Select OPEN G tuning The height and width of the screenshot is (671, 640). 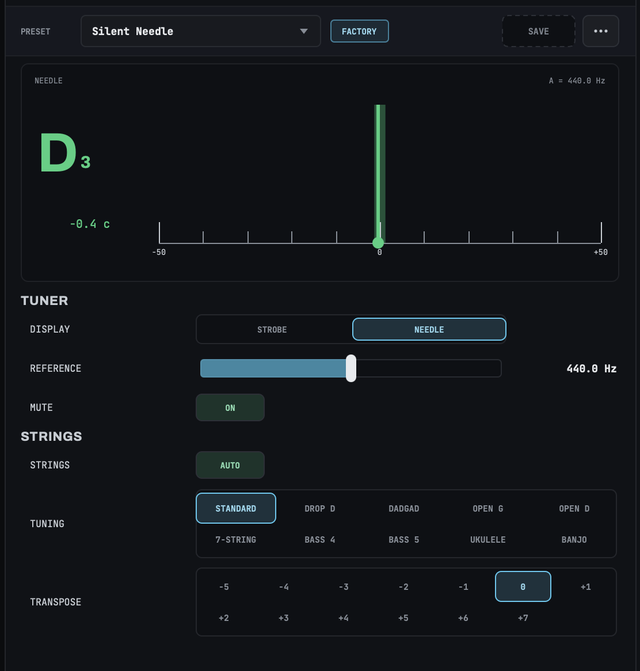488,508
